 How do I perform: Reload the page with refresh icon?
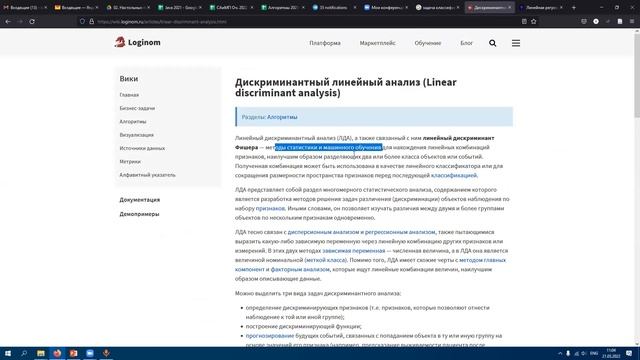pyautogui.click(x=32, y=21)
